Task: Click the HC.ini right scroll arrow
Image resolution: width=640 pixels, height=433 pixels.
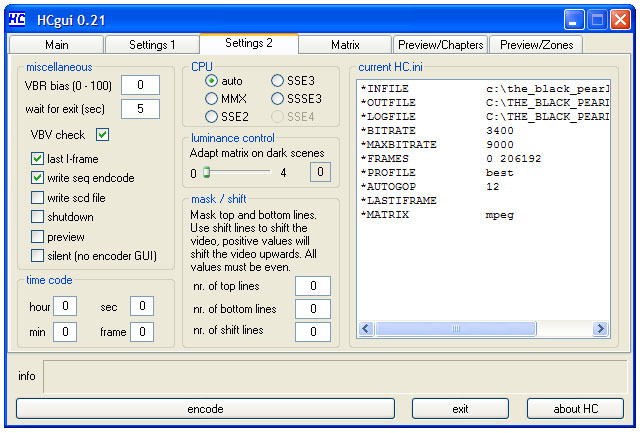Action: (x=600, y=329)
